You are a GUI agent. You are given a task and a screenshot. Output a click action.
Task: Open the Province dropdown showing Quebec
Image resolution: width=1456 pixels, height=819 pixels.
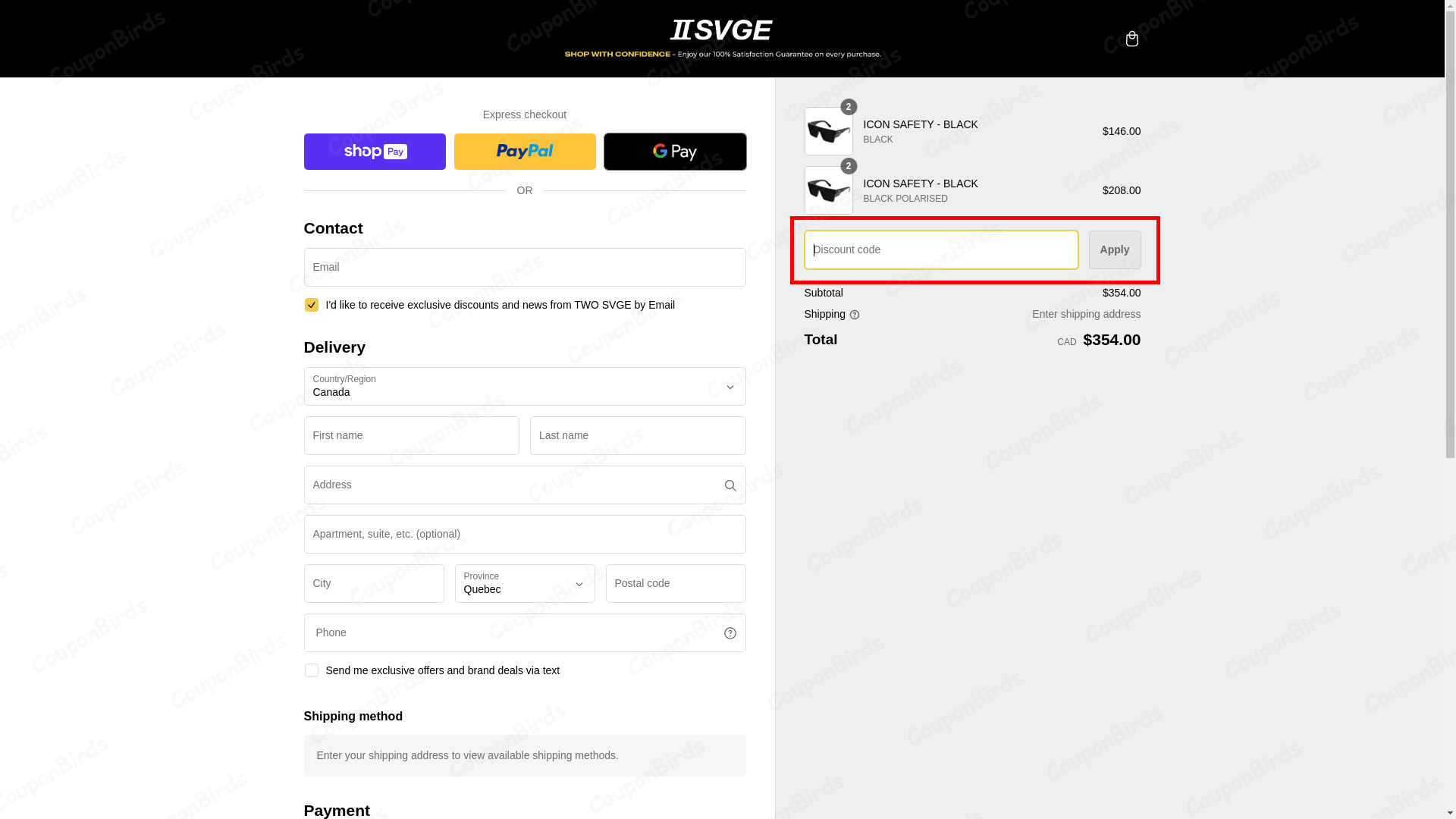(524, 584)
